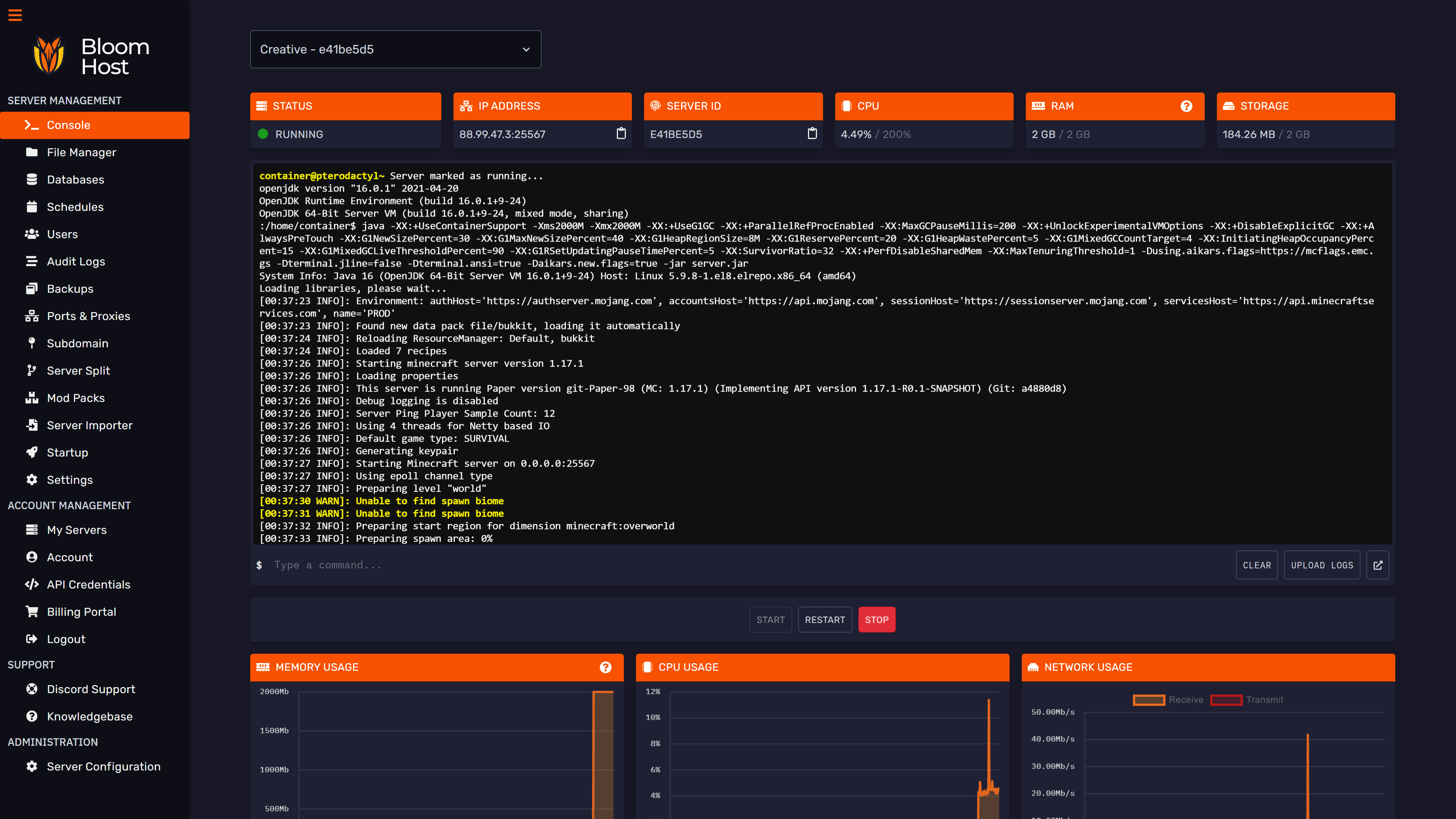Viewport: 1456px width, 819px height.
Task: Go to Ports & Proxies page
Action: click(x=88, y=316)
